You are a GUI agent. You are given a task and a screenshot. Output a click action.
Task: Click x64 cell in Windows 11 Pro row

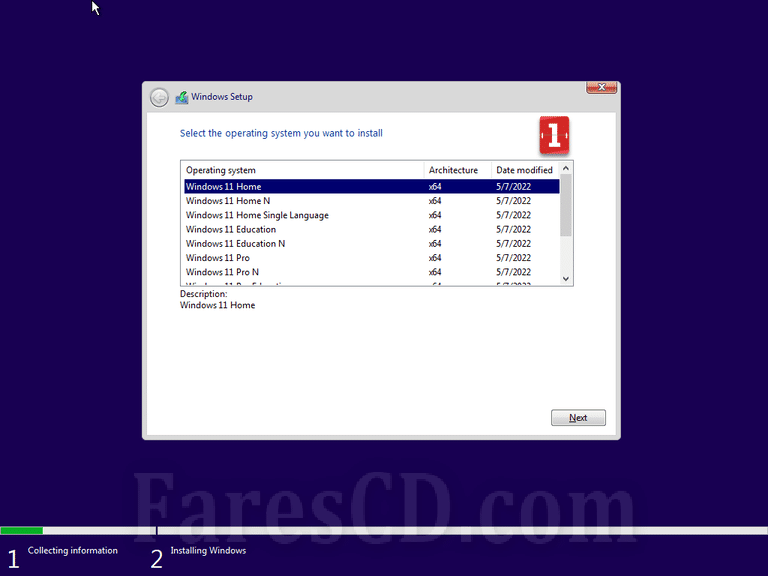[435, 258]
